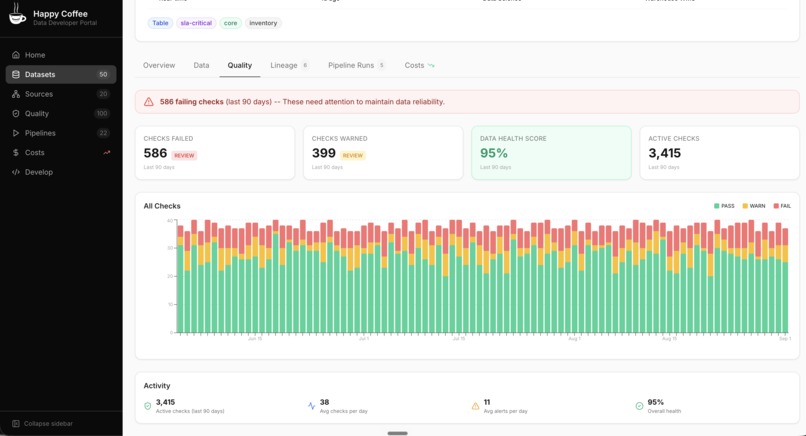Click the Sources count badge 20
806x436 pixels.
tap(103, 94)
